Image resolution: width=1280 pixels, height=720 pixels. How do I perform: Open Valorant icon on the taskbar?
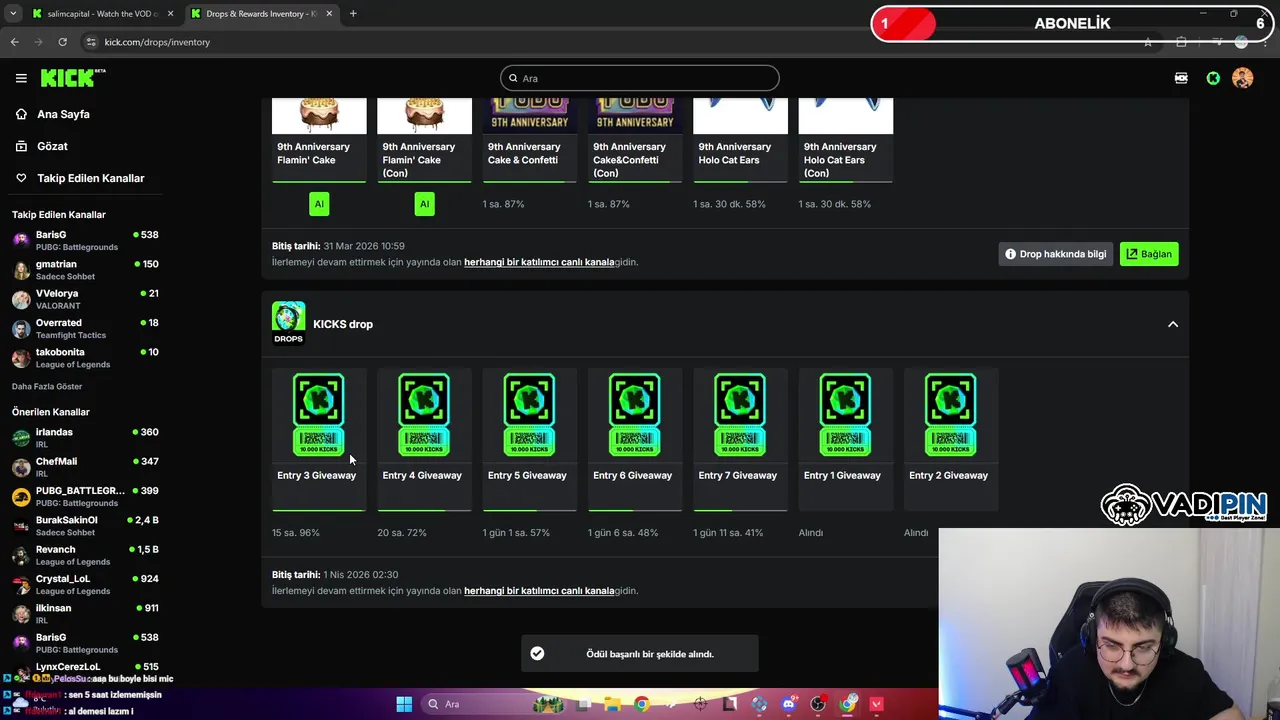(x=877, y=704)
